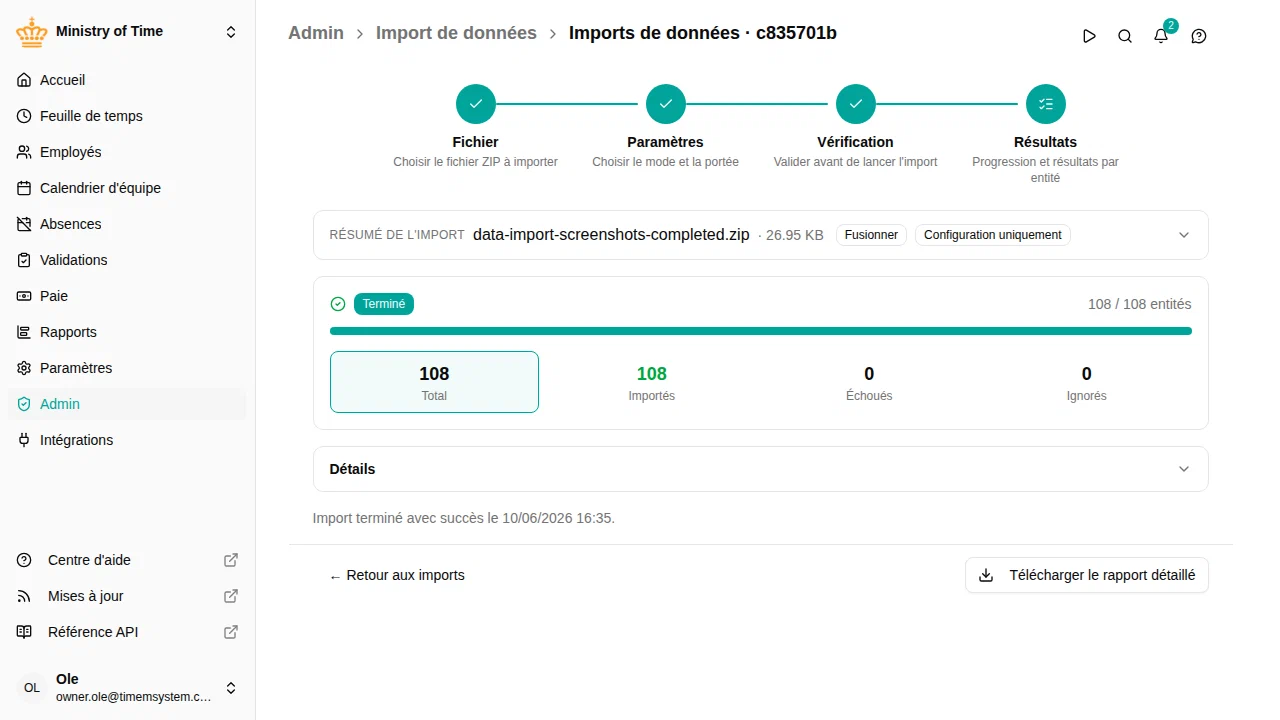
Task: Click Télécharger le rapport détaillé button
Action: click(1087, 575)
